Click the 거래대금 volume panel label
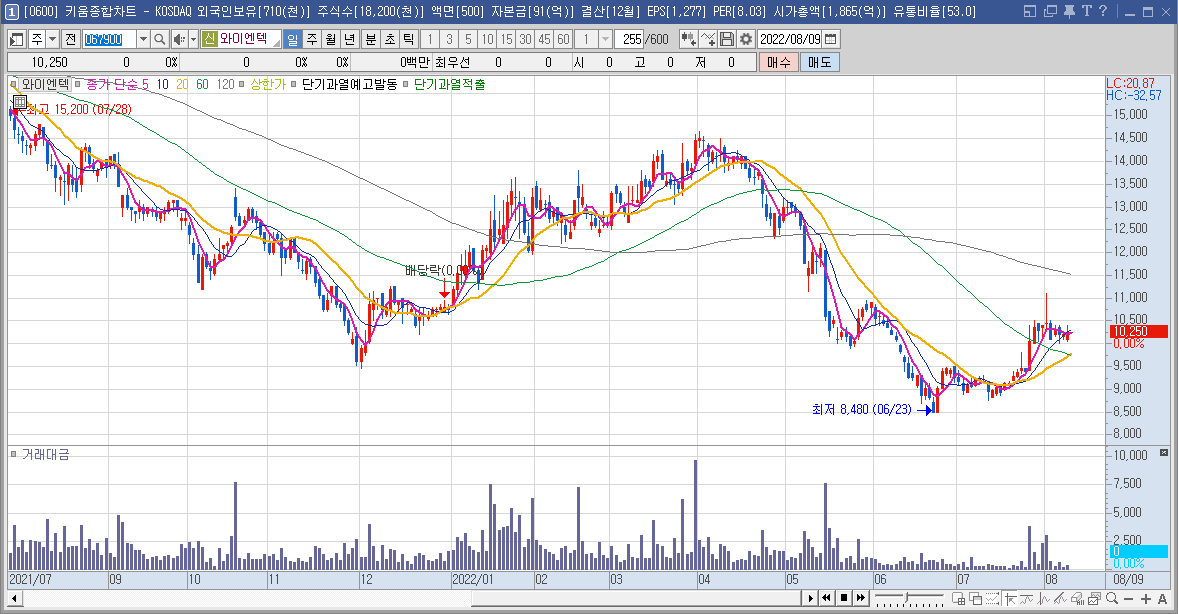The height and width of the screenshot is (614, 1178). pyautogui.click(x=45, y=454)
